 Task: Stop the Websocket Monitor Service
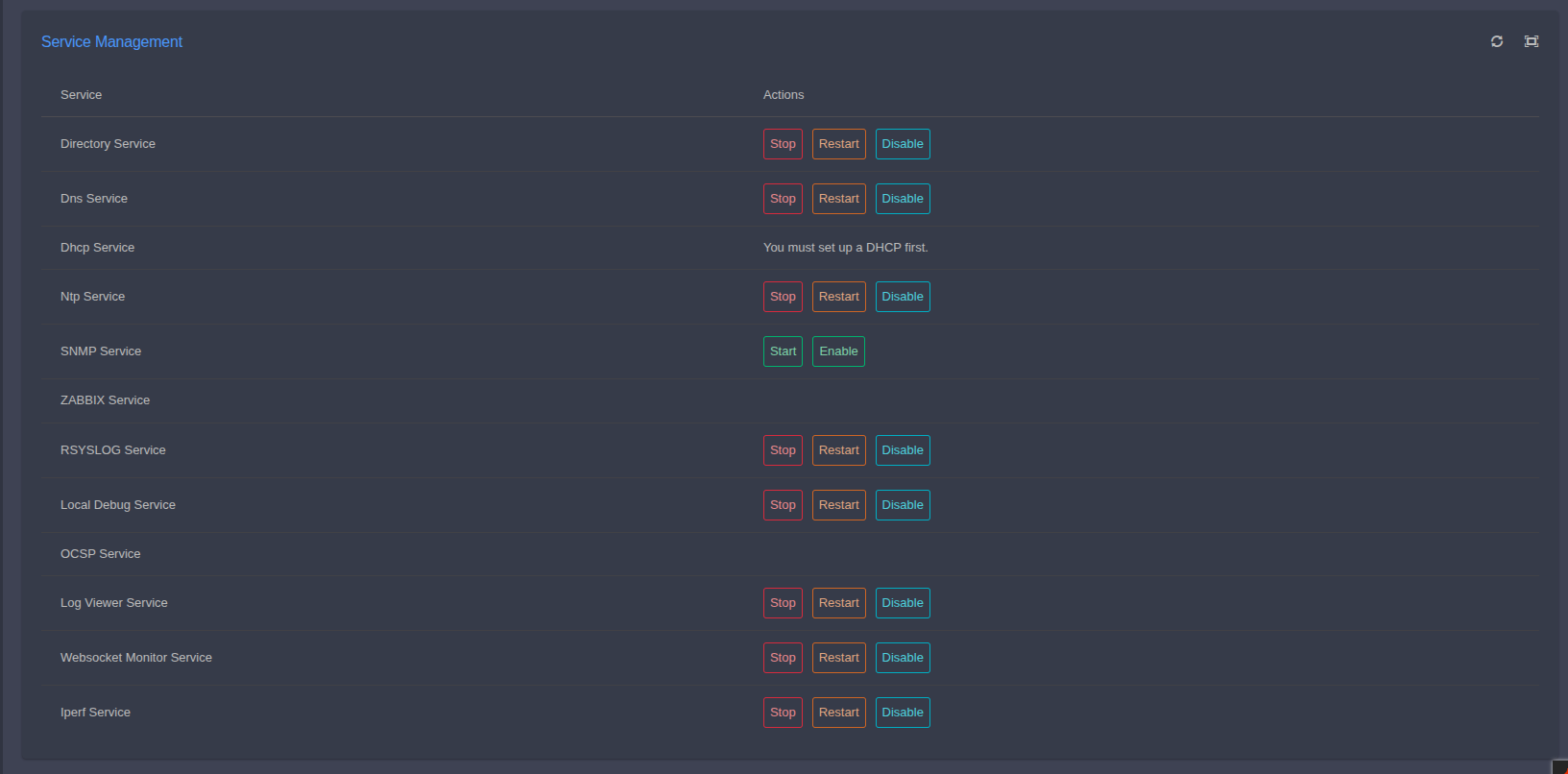tap(783, 658)
